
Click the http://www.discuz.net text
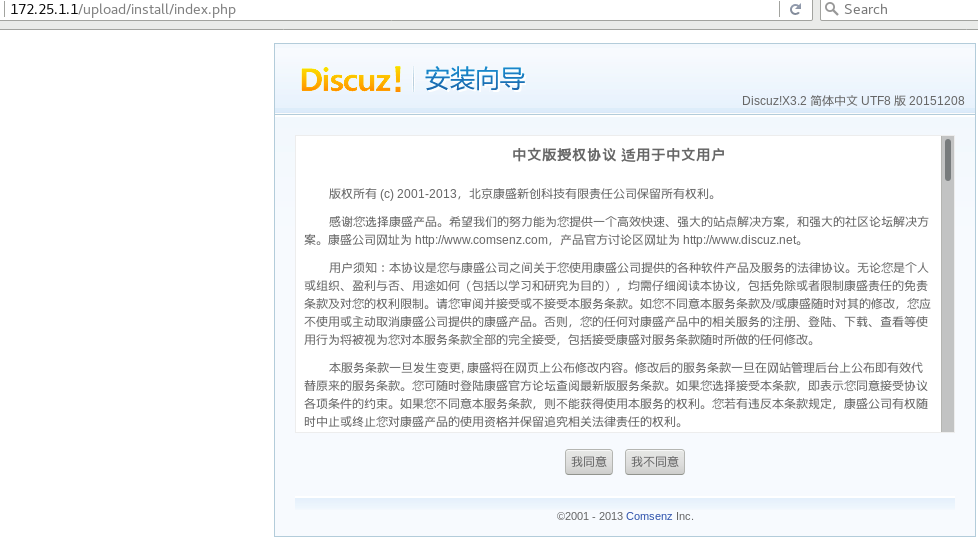click(x=740, y=240)
